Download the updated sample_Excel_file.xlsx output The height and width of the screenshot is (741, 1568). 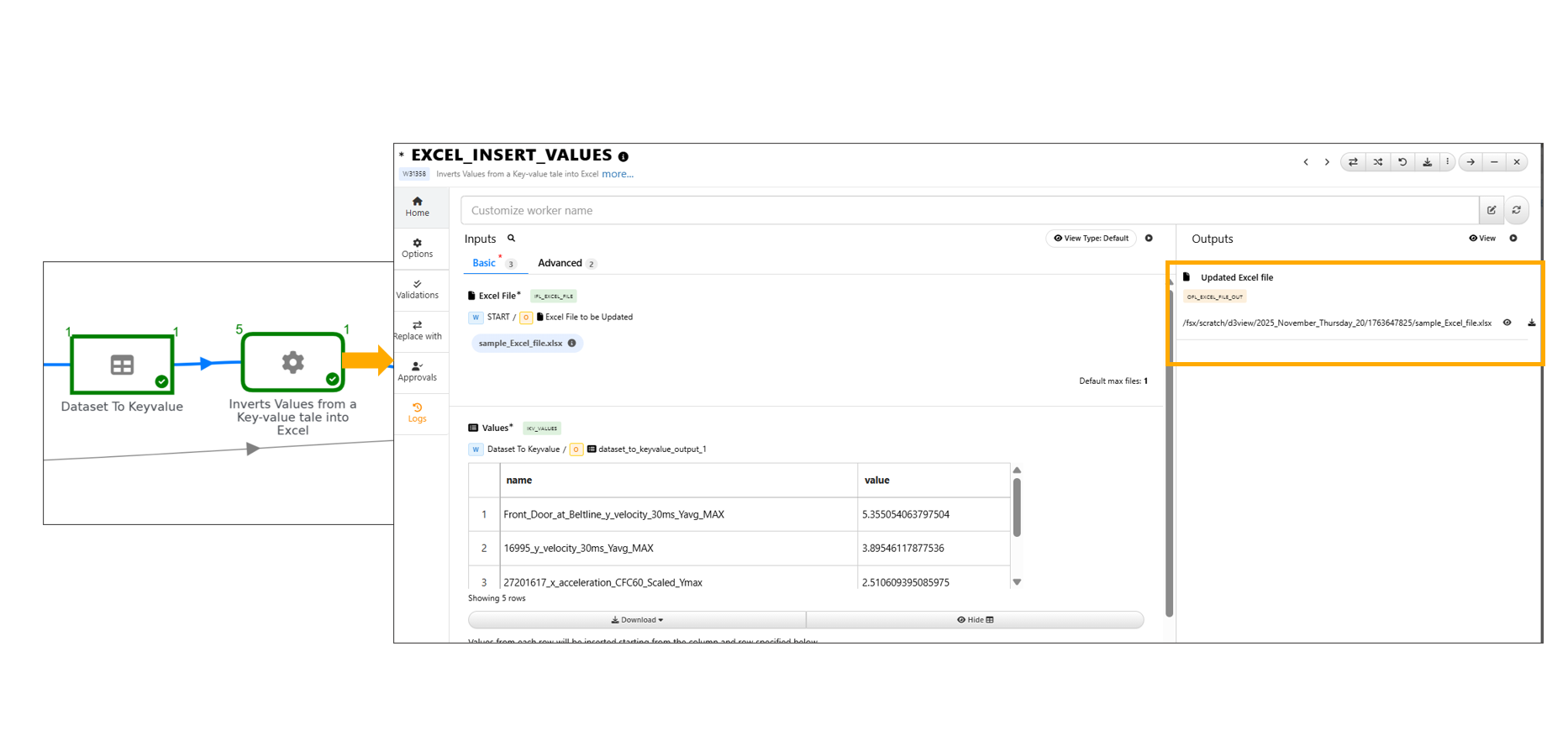tap(1532, 323)
